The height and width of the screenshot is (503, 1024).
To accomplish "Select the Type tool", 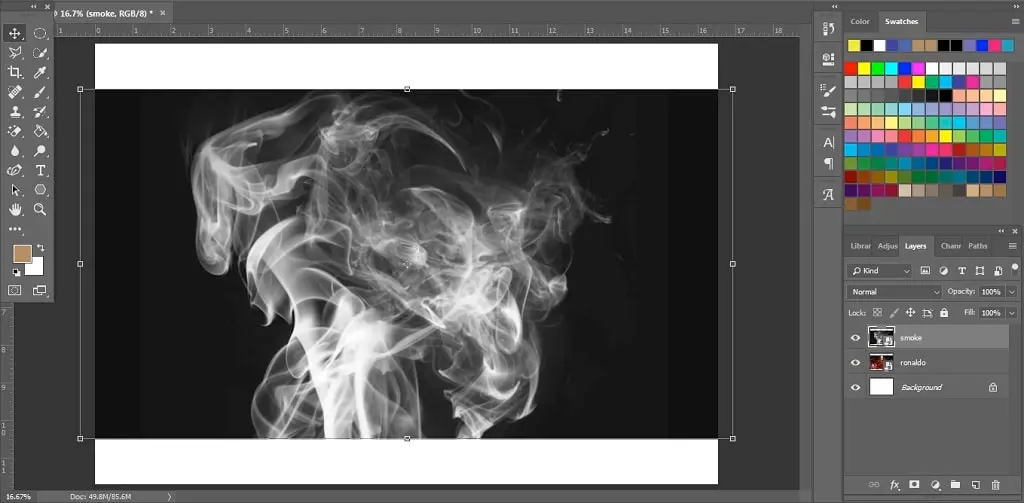I will 40,170.
